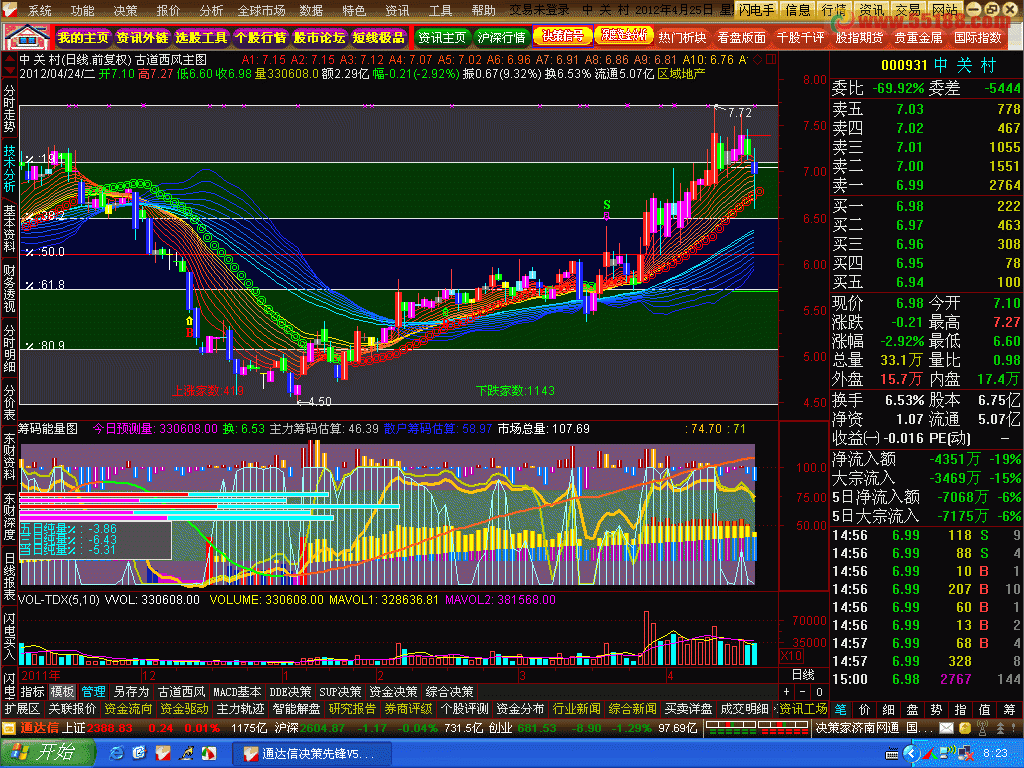The image size is (1024, 768).
Task: Click the house home icon
Action: (x=26, y=37)
